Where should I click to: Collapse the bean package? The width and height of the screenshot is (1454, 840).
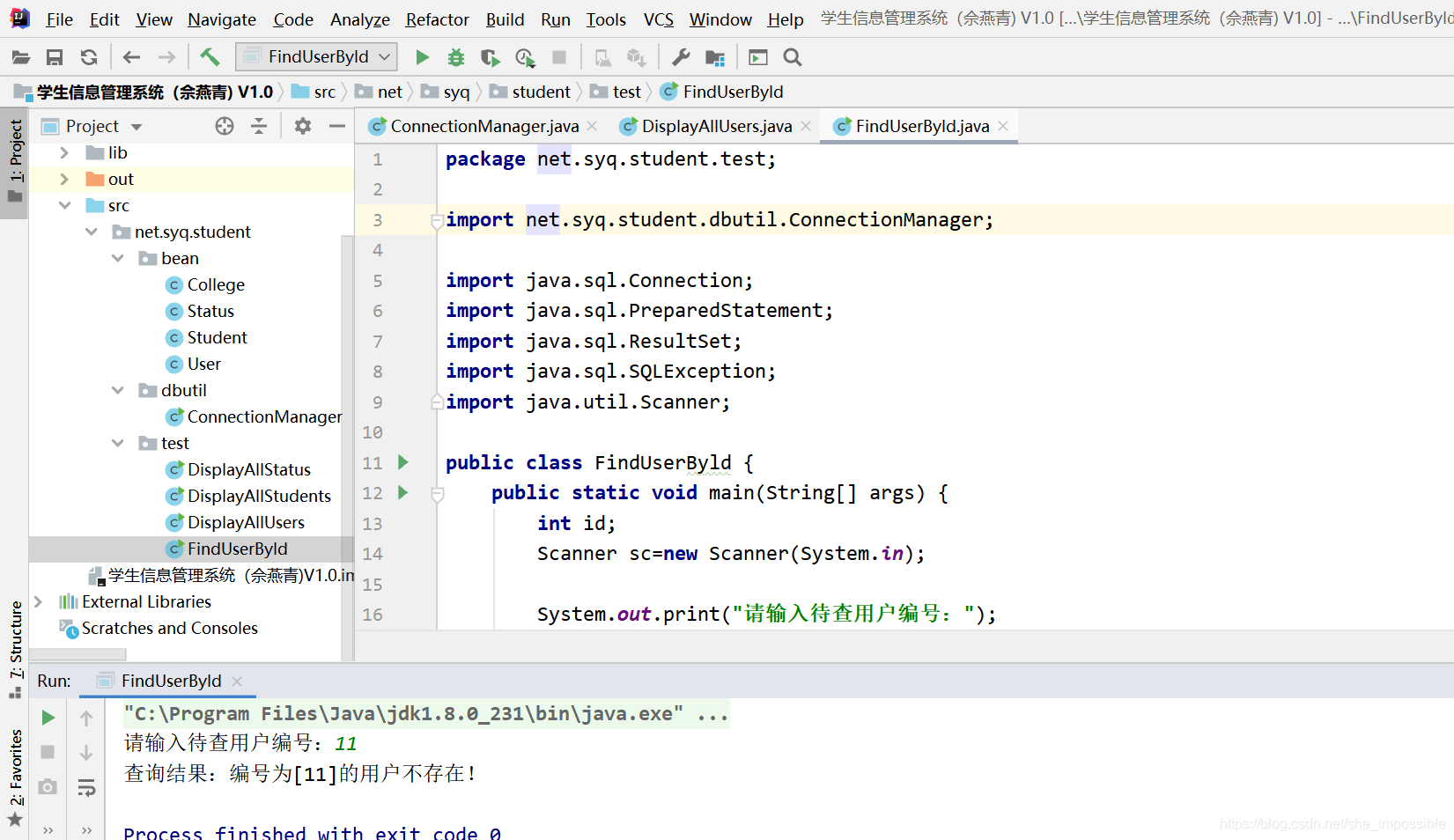[x=118, y=258]
